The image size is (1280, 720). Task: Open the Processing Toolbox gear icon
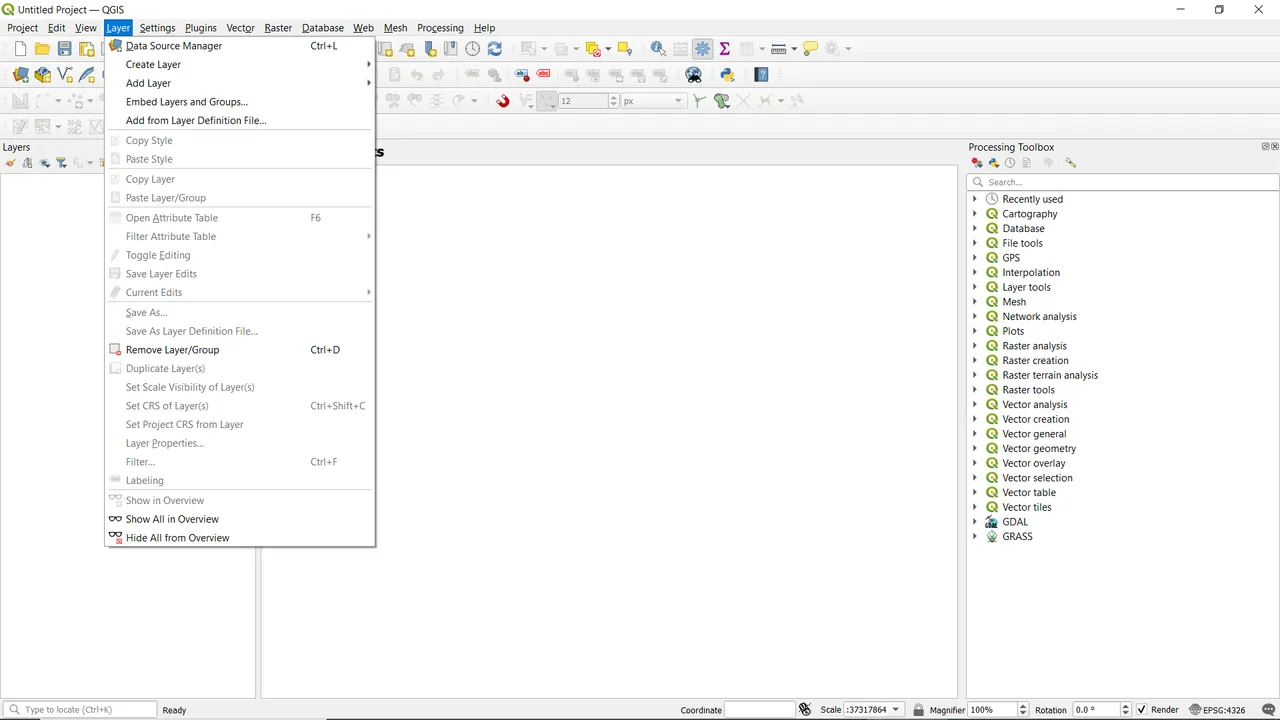click(703, 49)
